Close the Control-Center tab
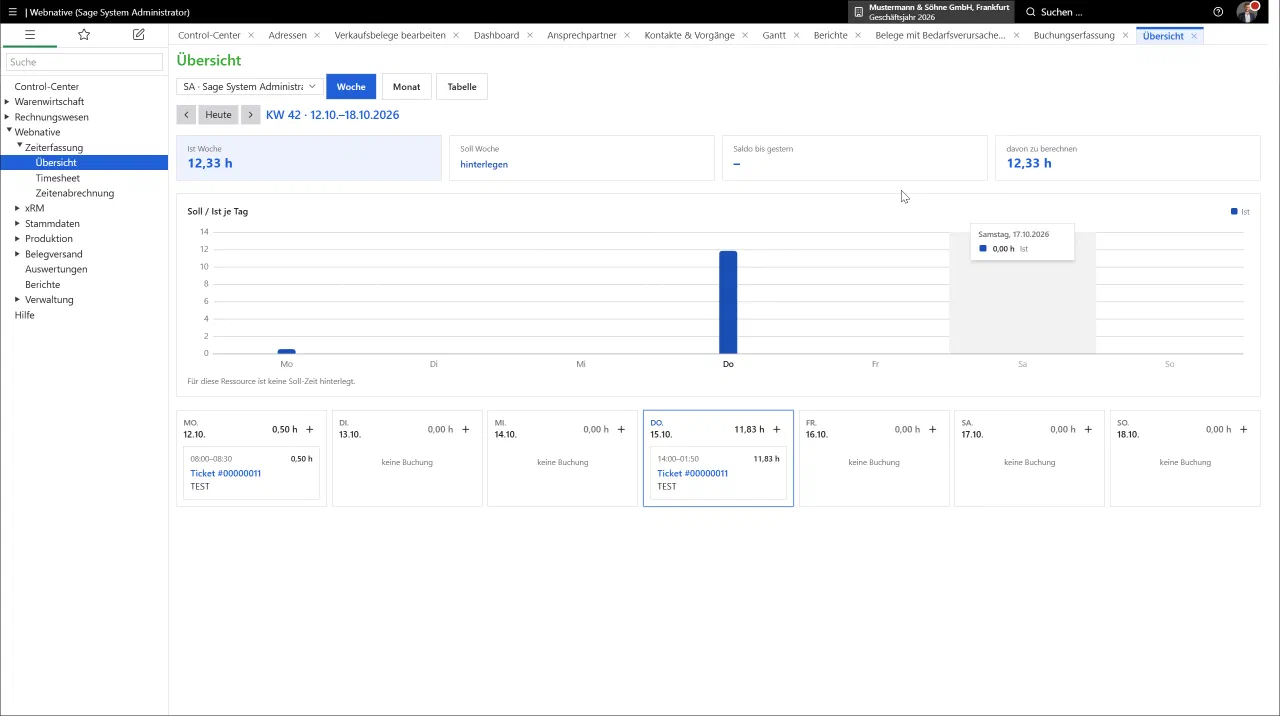This screenshot has width=1280, height=716. coord(251,35)
